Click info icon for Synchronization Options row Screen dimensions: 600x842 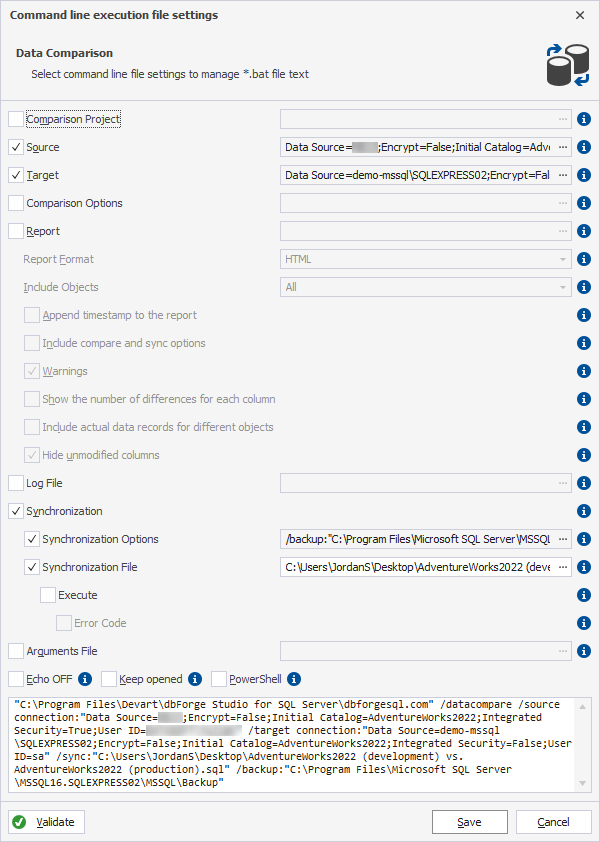coord(584,539)
